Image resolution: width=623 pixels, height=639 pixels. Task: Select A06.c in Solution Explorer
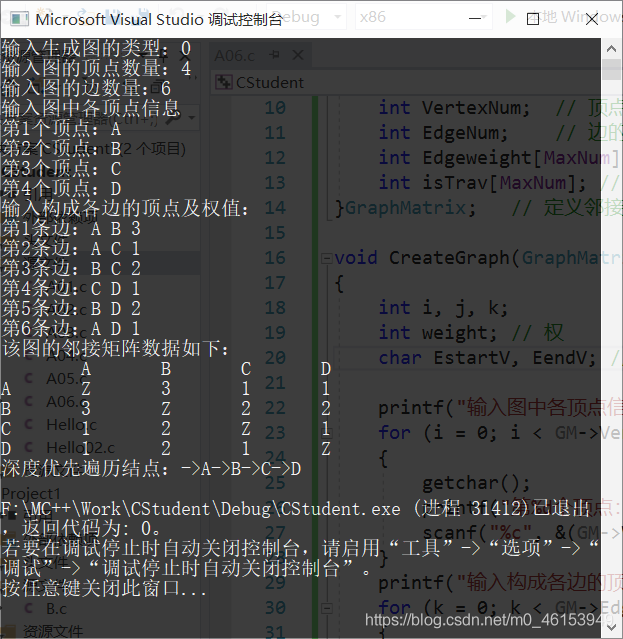pos(65,402)
